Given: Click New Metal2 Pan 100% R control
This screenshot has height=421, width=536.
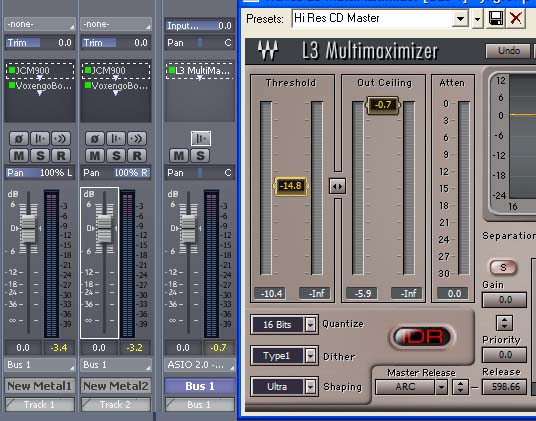Looking at the screenshot, I should (116, 173).
